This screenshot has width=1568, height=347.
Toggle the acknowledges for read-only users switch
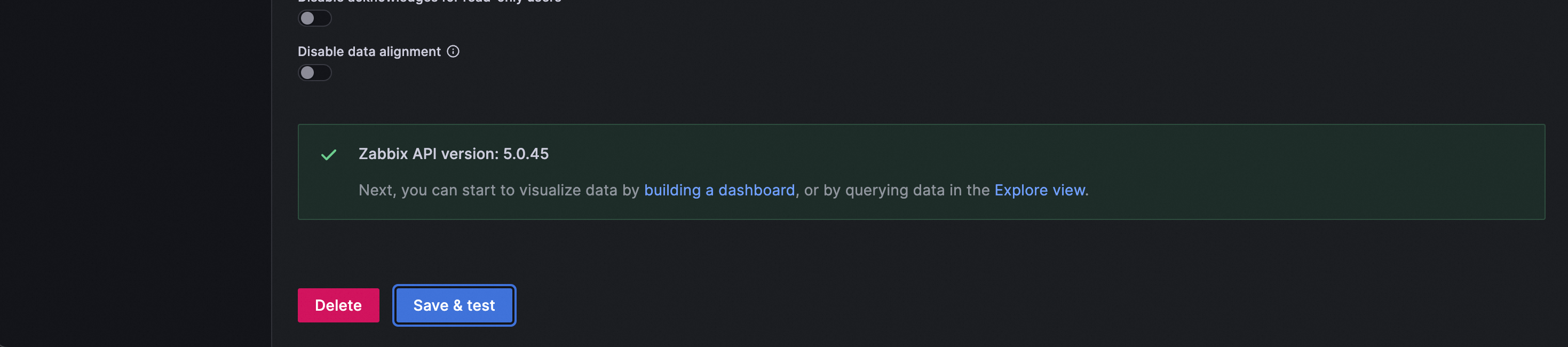coord(314,18)
